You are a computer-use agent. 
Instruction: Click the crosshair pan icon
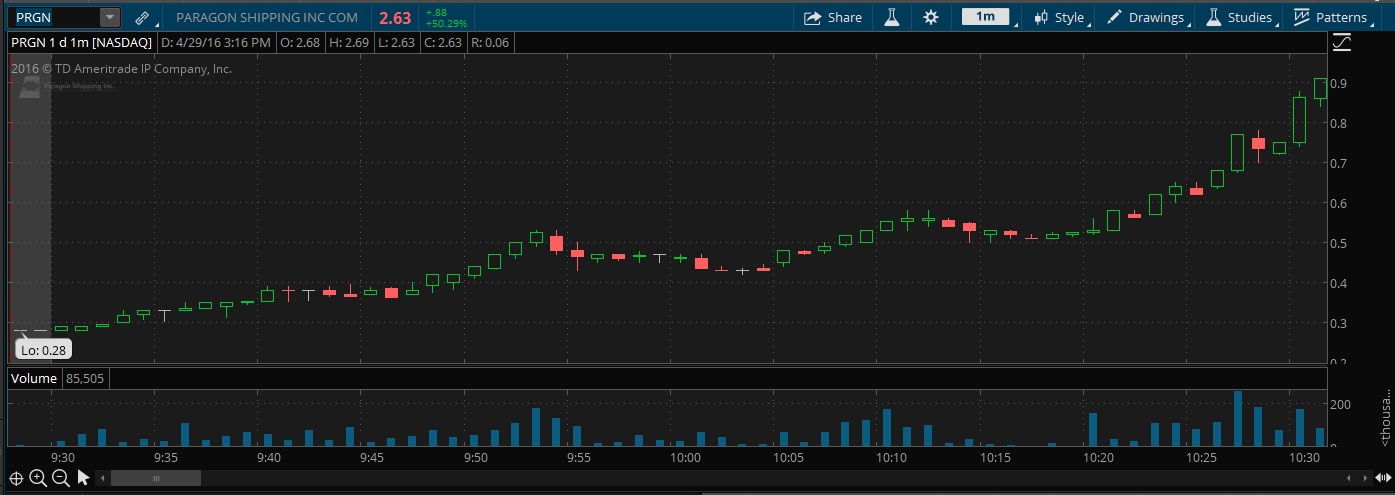pyautogui.click(x=15, y=478)
